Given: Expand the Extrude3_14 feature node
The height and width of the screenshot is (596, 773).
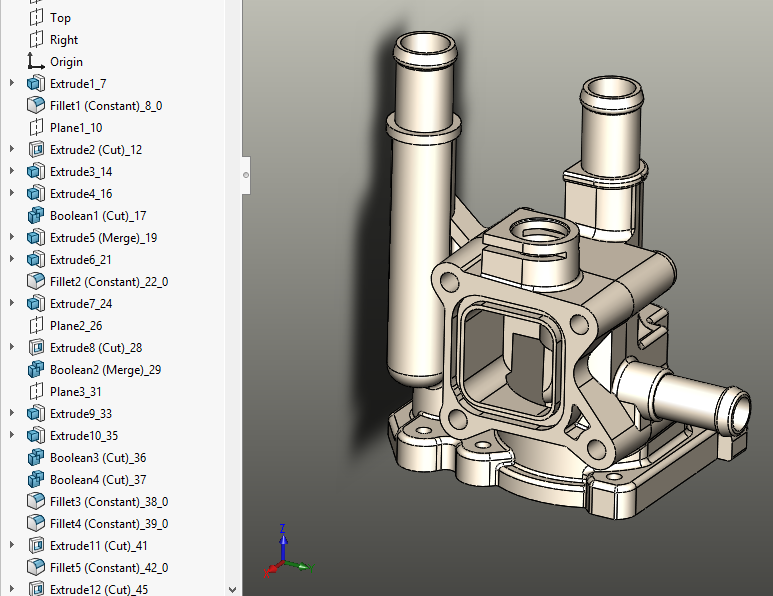Looking at the screenshot, I should (x=12, y=171).
